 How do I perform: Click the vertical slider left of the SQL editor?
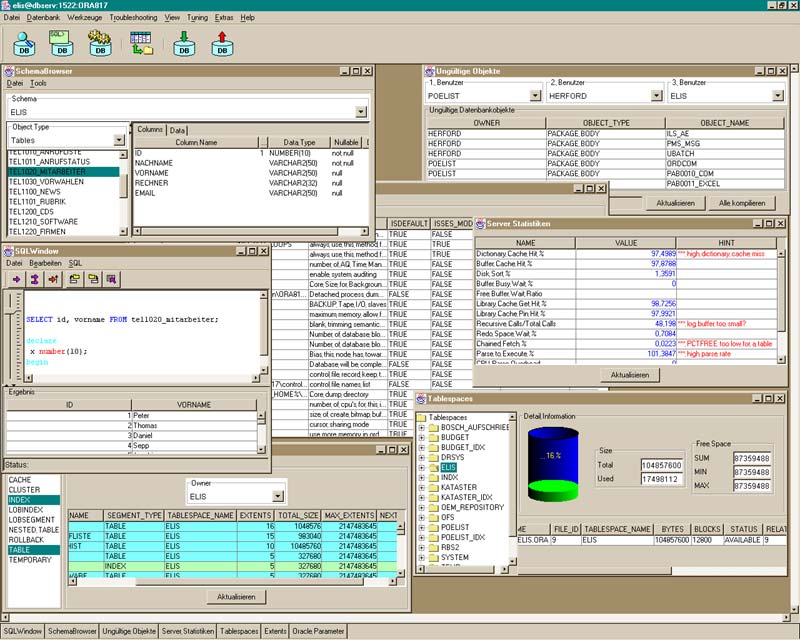10,336
